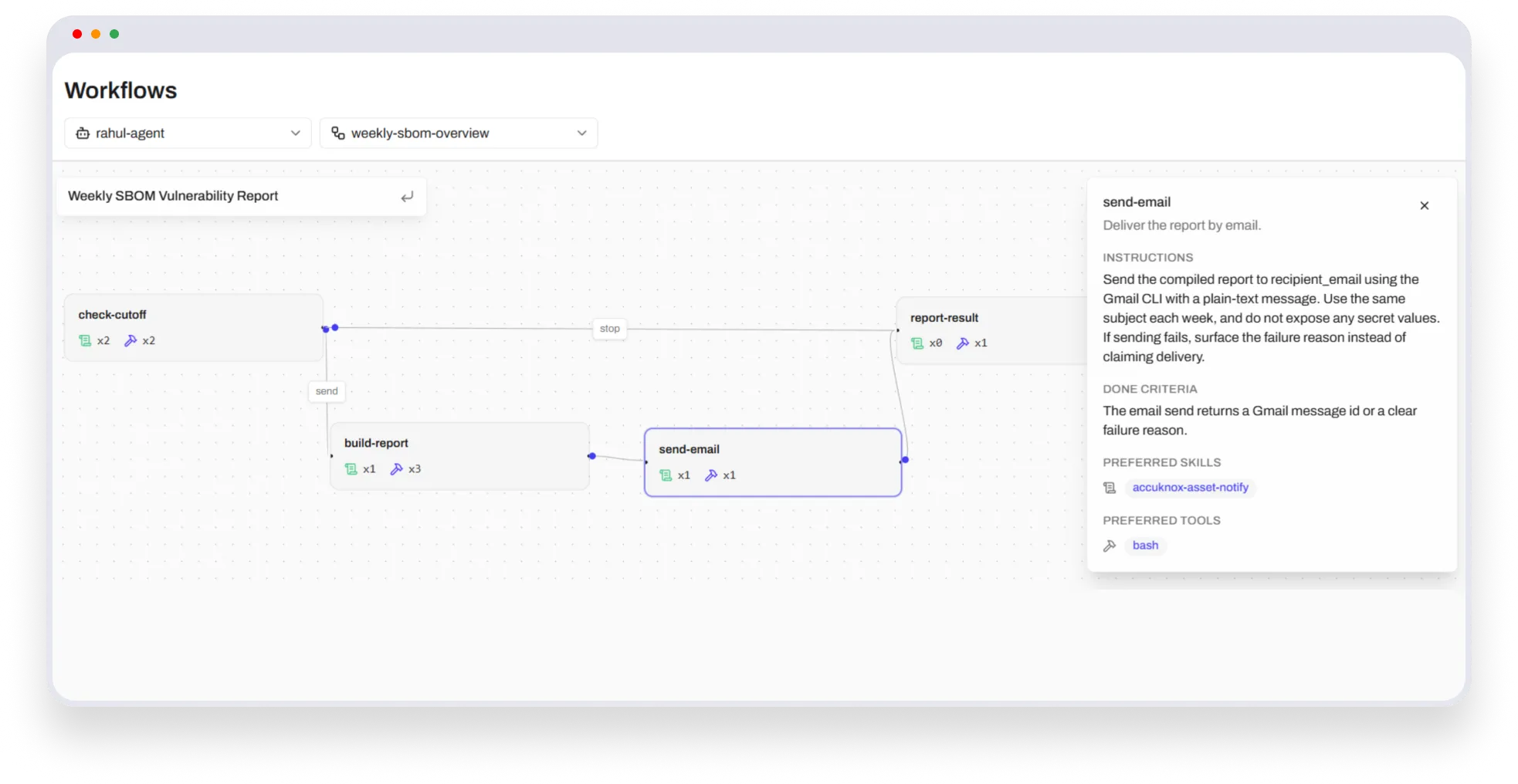This screenshot has height=784, width=1518.
Task: Click tools wrench icon in build-report node
Action: (x=397, y=469)
